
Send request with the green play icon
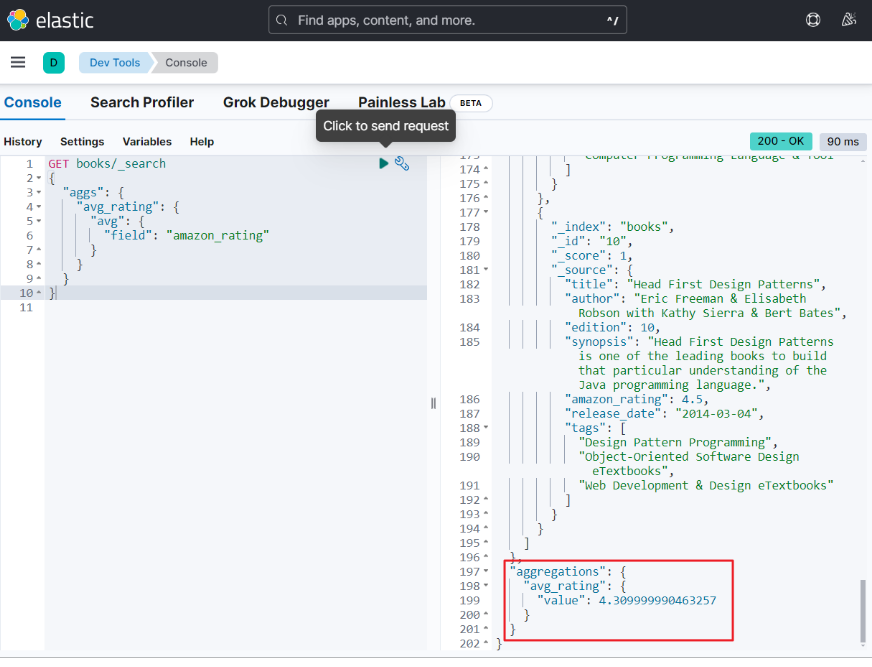click(383, 164)
